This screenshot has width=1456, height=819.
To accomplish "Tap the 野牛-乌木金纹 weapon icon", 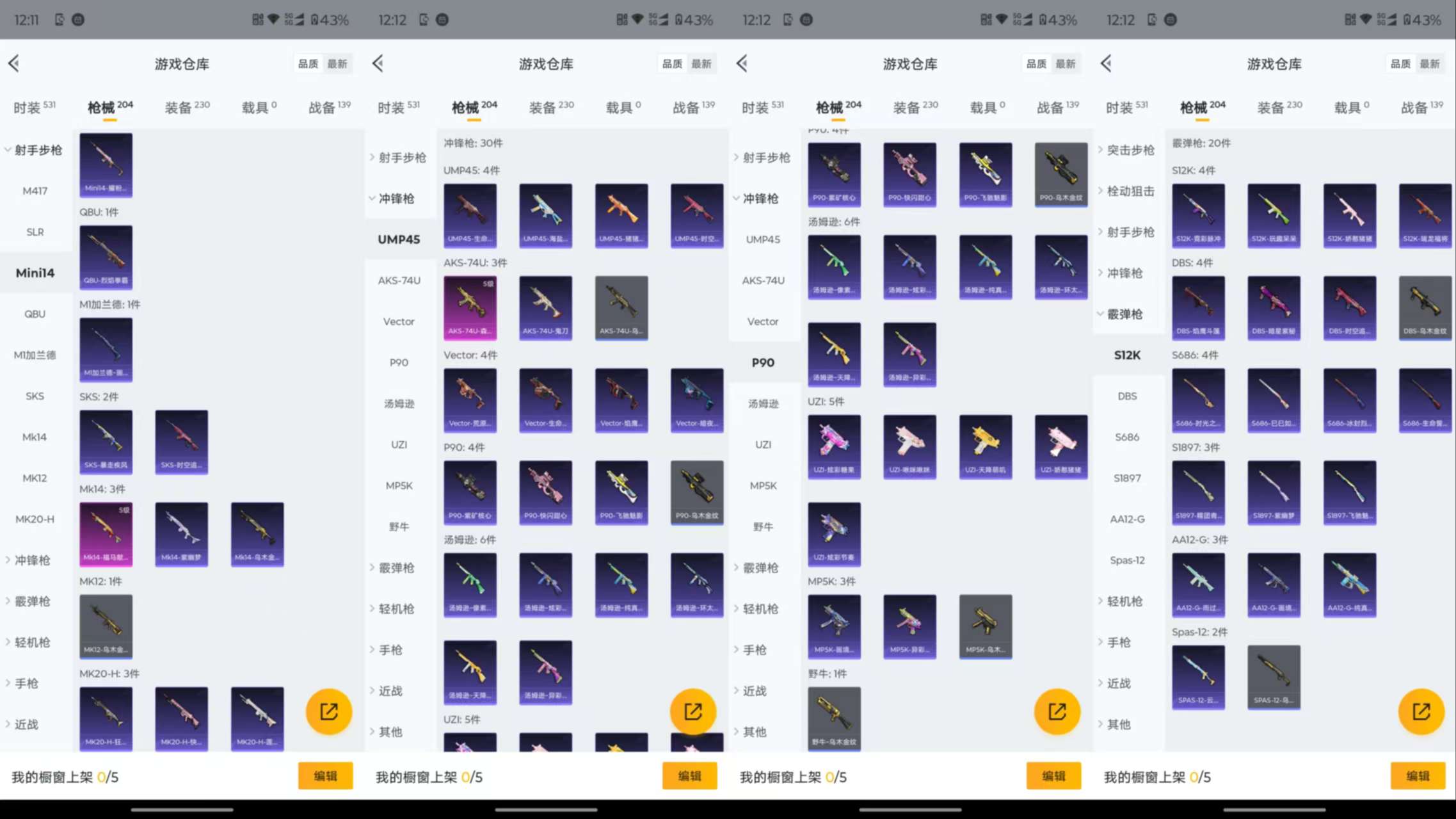I will pos(835,718).
